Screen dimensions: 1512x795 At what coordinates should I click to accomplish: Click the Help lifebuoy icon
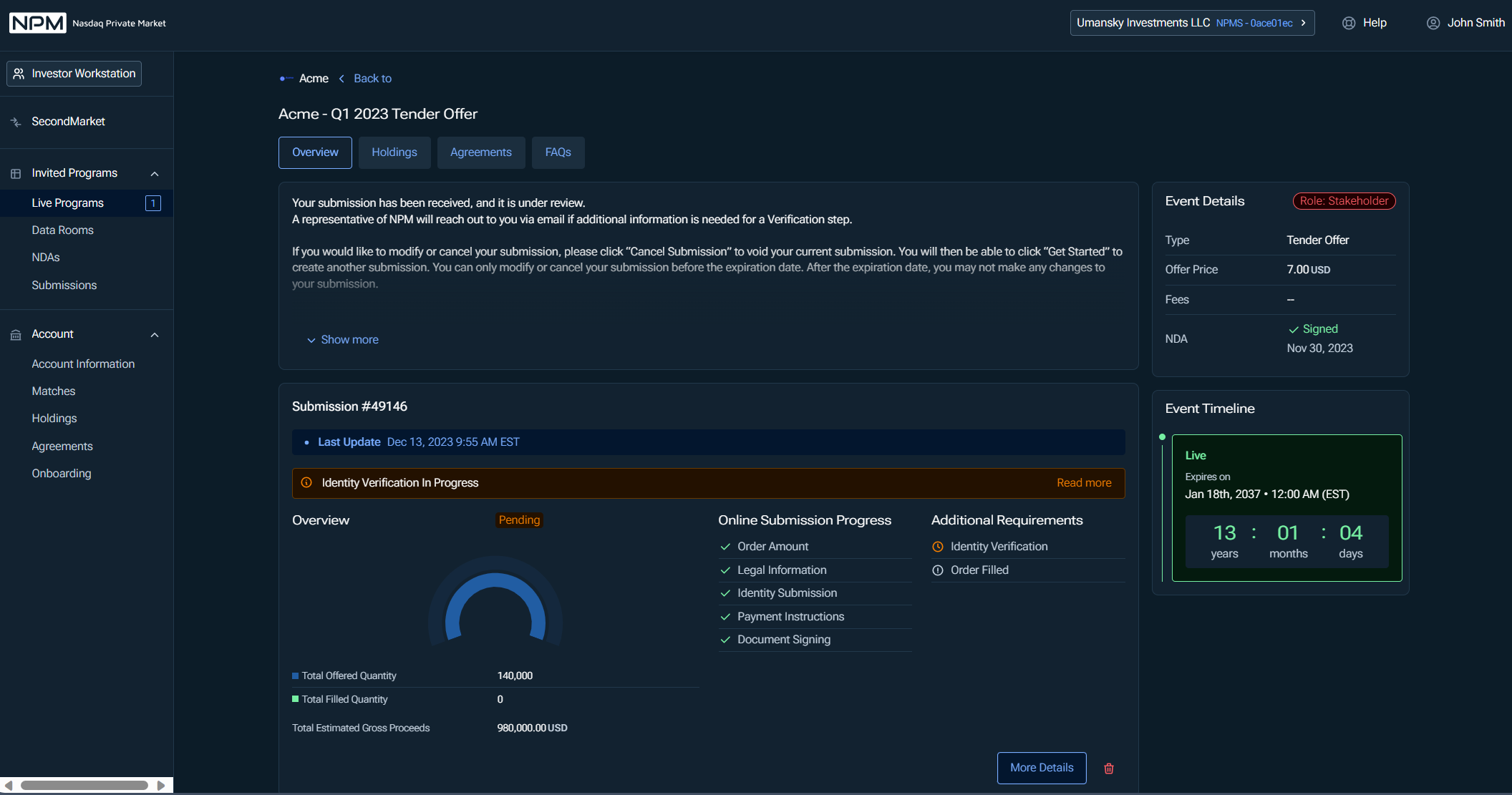click(1349, 23)
